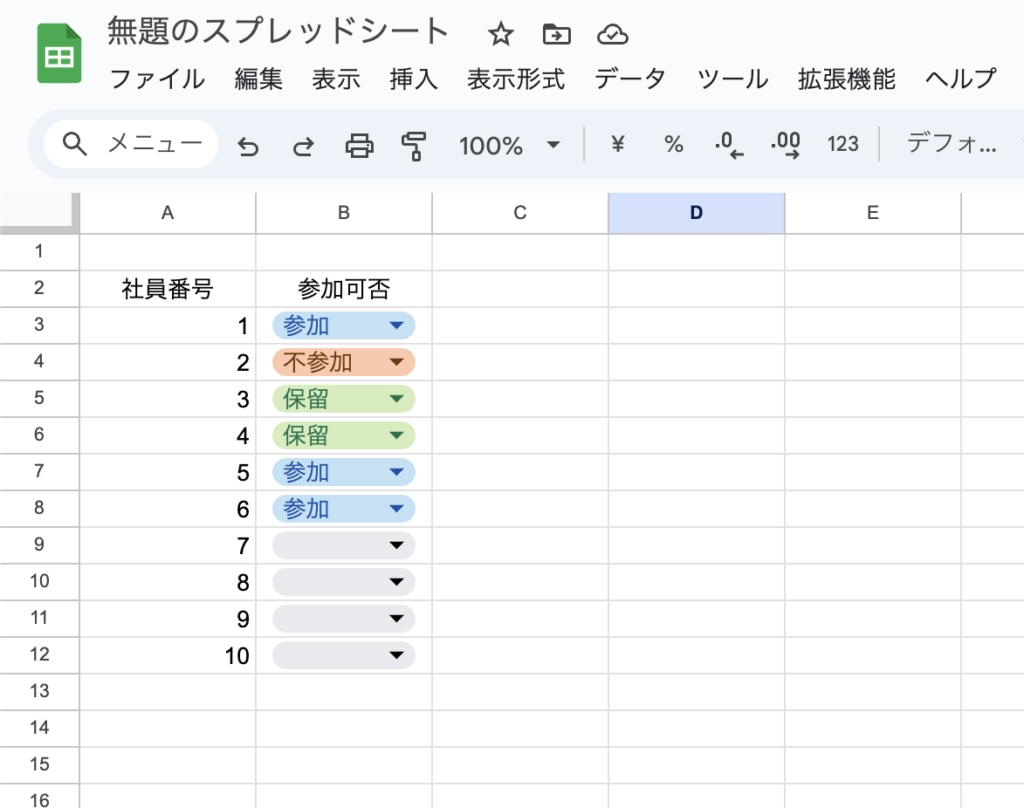Open the default font dropdown
This screenshot has width=1024, height=808.
pyautogui.click(x=952, y=143)
